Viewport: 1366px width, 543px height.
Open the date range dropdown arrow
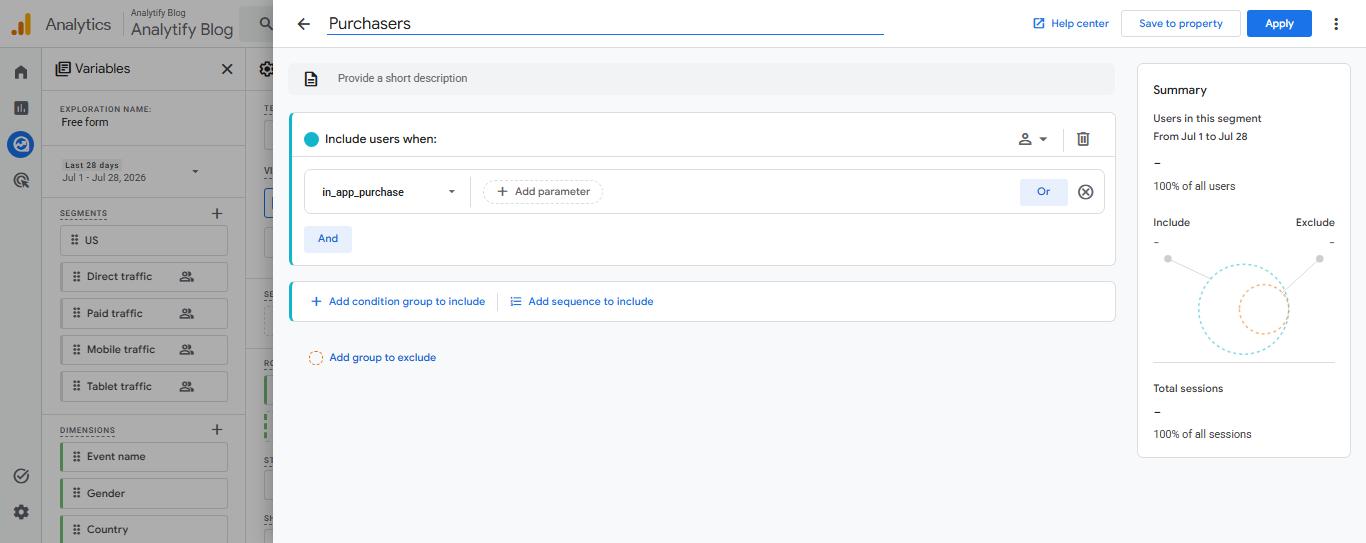[x=195, y=172]
